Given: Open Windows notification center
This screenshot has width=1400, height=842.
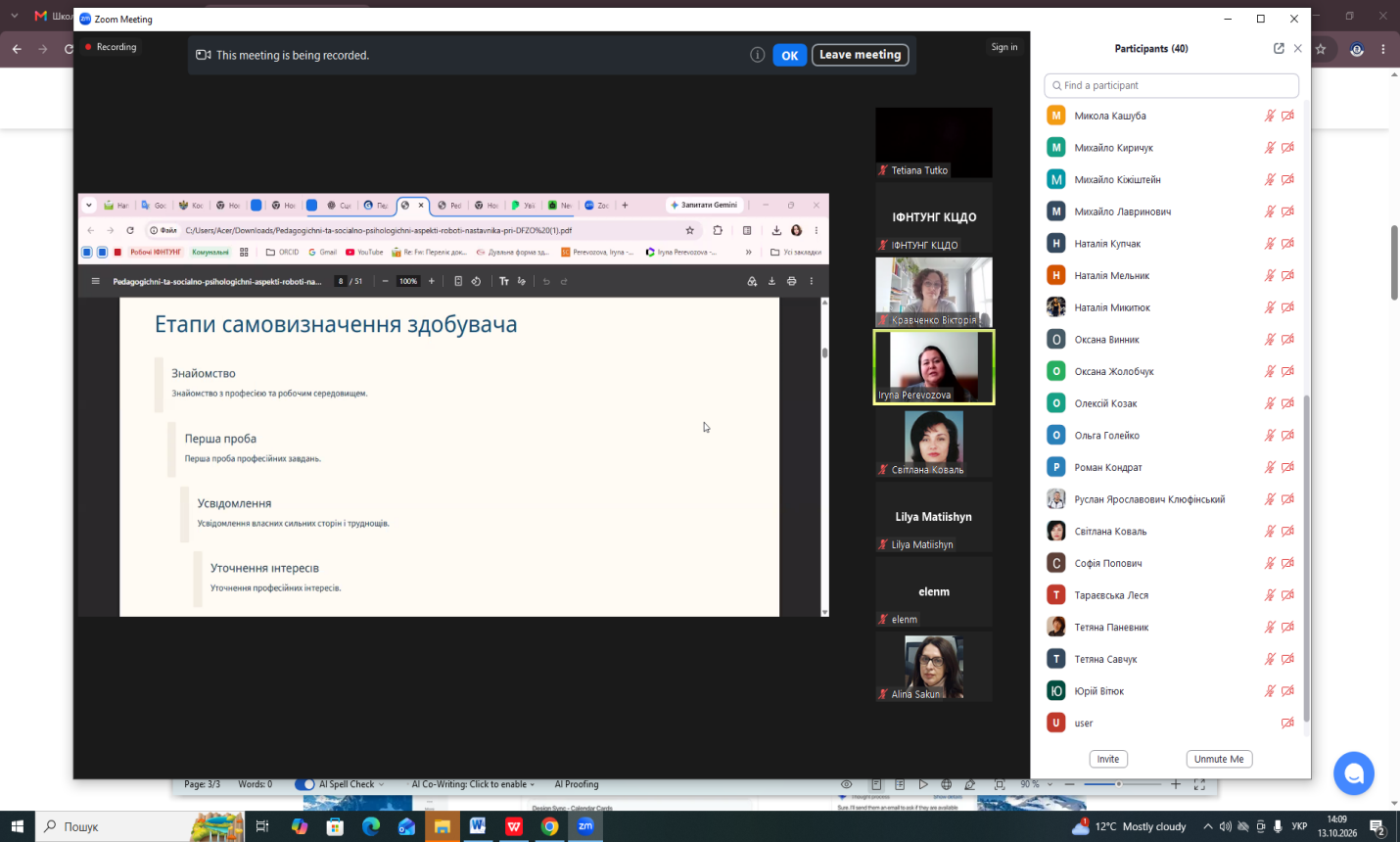Looking at the screenshot, I should (x=1377, y=827).
